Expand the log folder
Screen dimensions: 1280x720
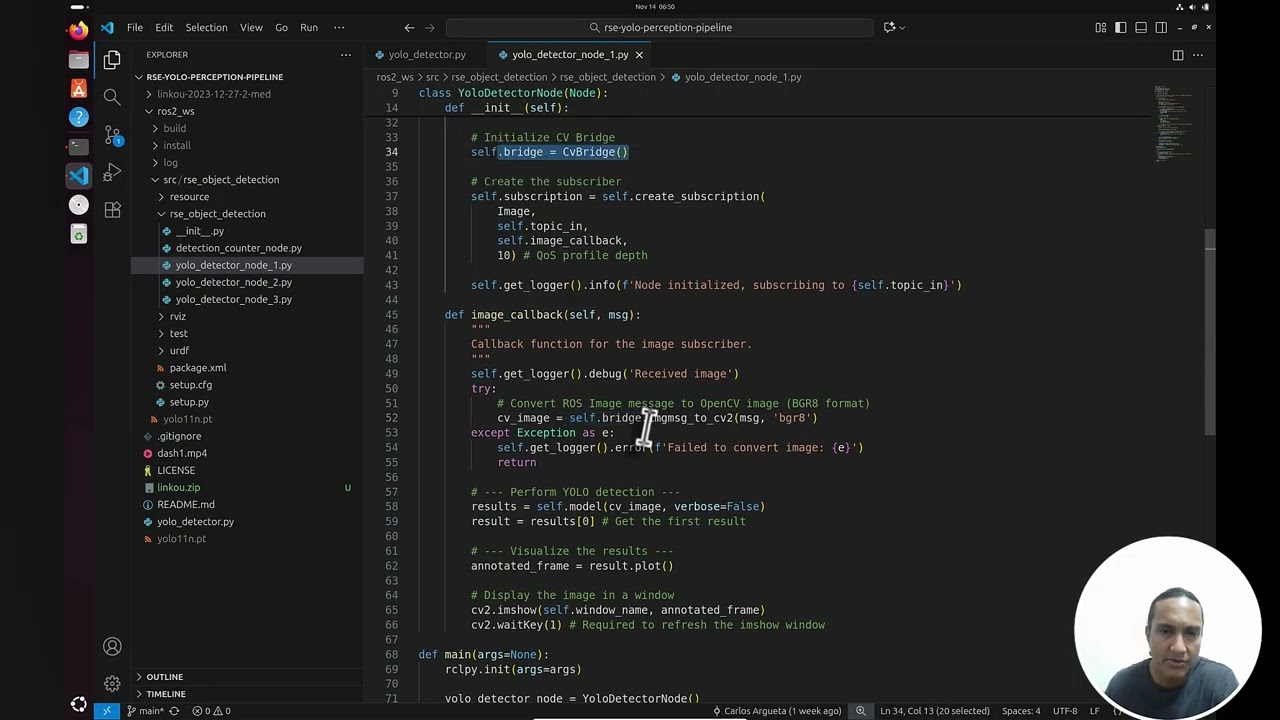(170, 162)
